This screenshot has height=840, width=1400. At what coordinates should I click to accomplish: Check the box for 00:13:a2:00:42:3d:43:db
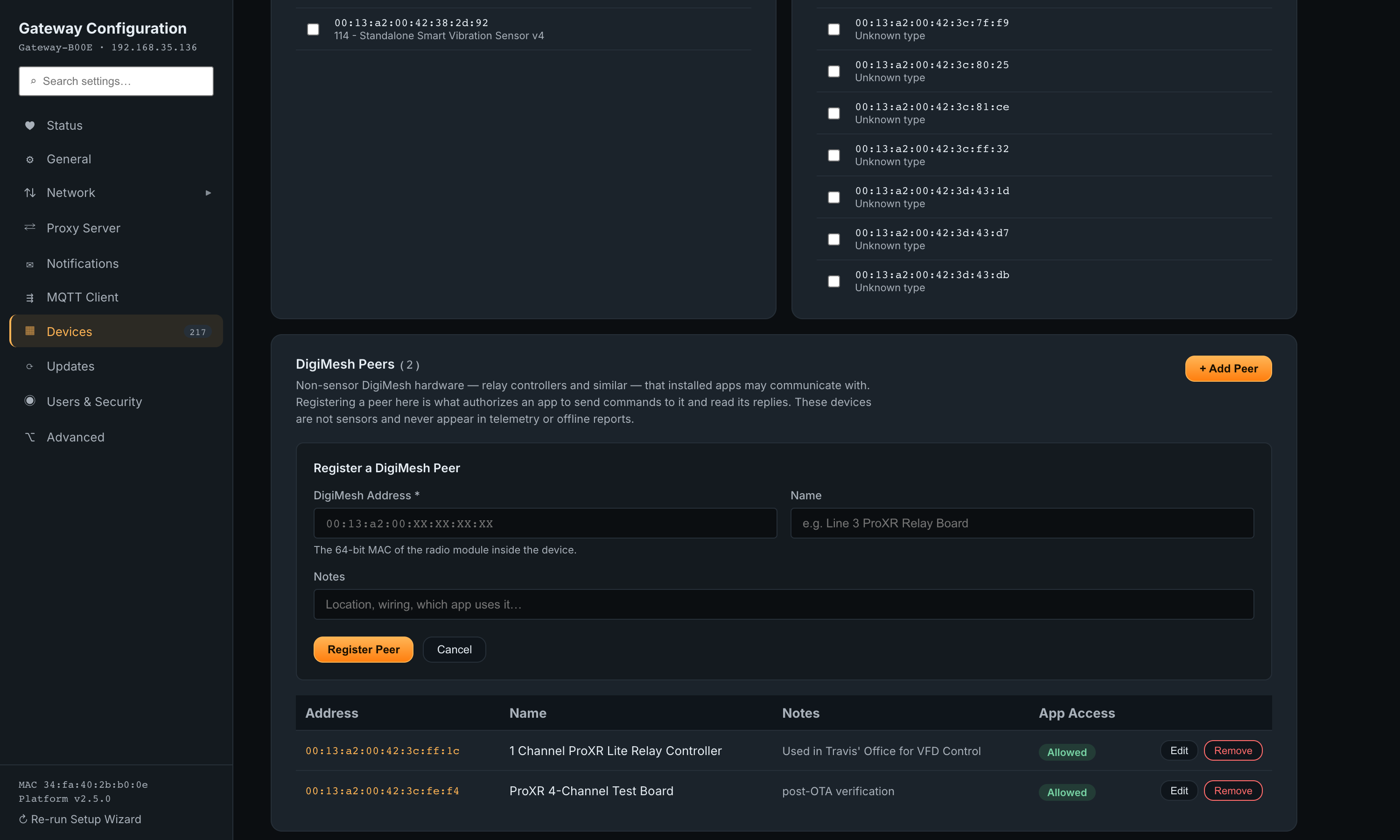833,281
